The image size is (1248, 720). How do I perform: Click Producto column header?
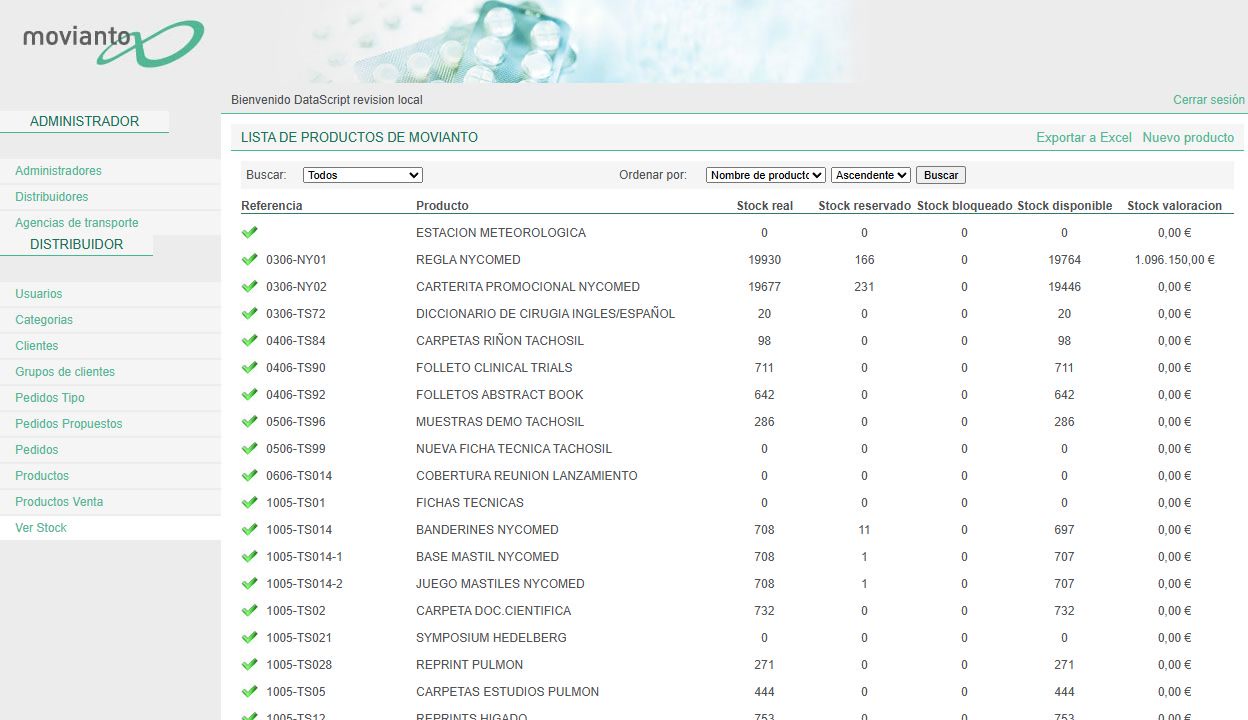point(442,206)
